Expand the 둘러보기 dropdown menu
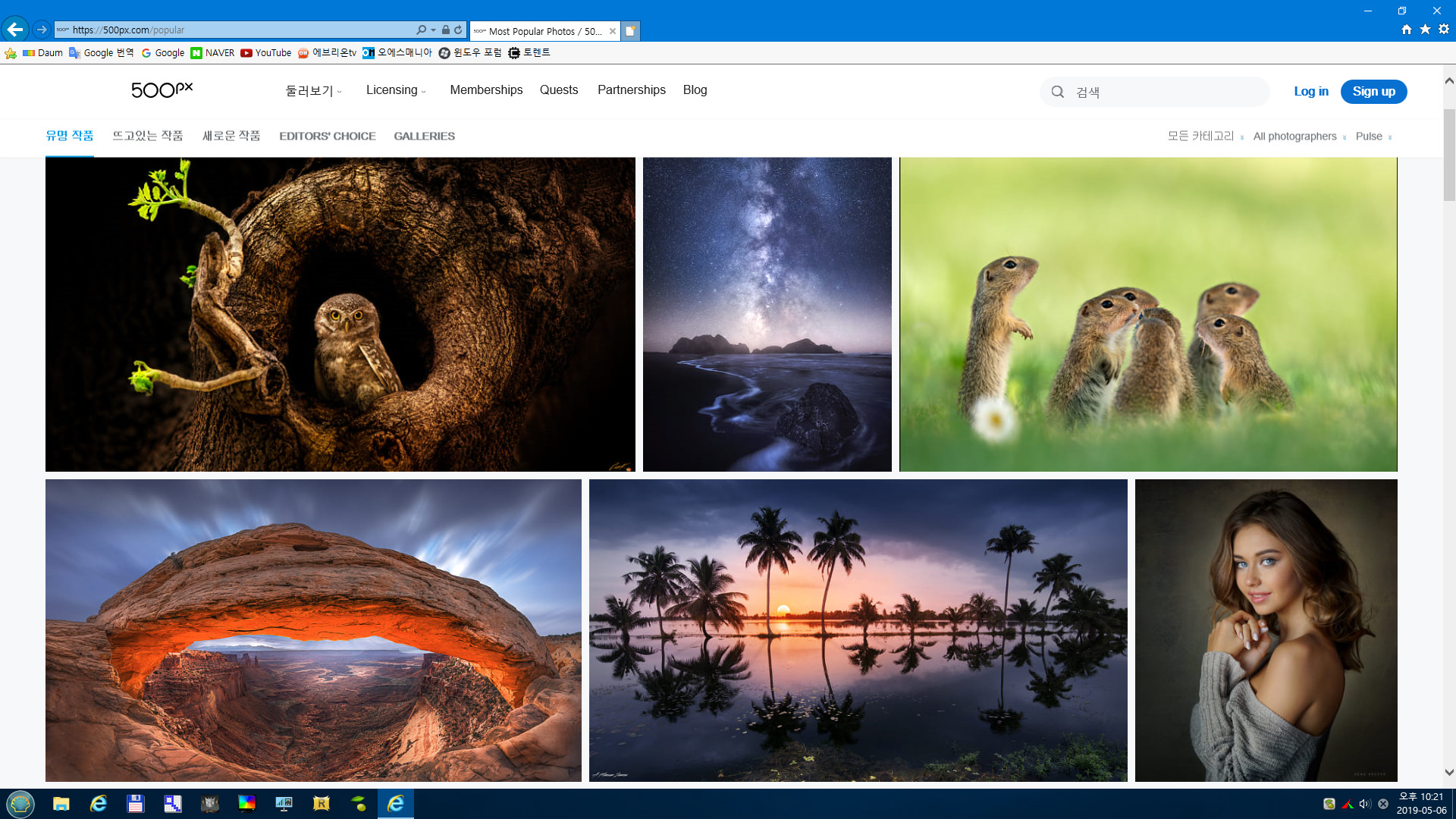This screenshot has height=819, width=1456. (314, 91)
